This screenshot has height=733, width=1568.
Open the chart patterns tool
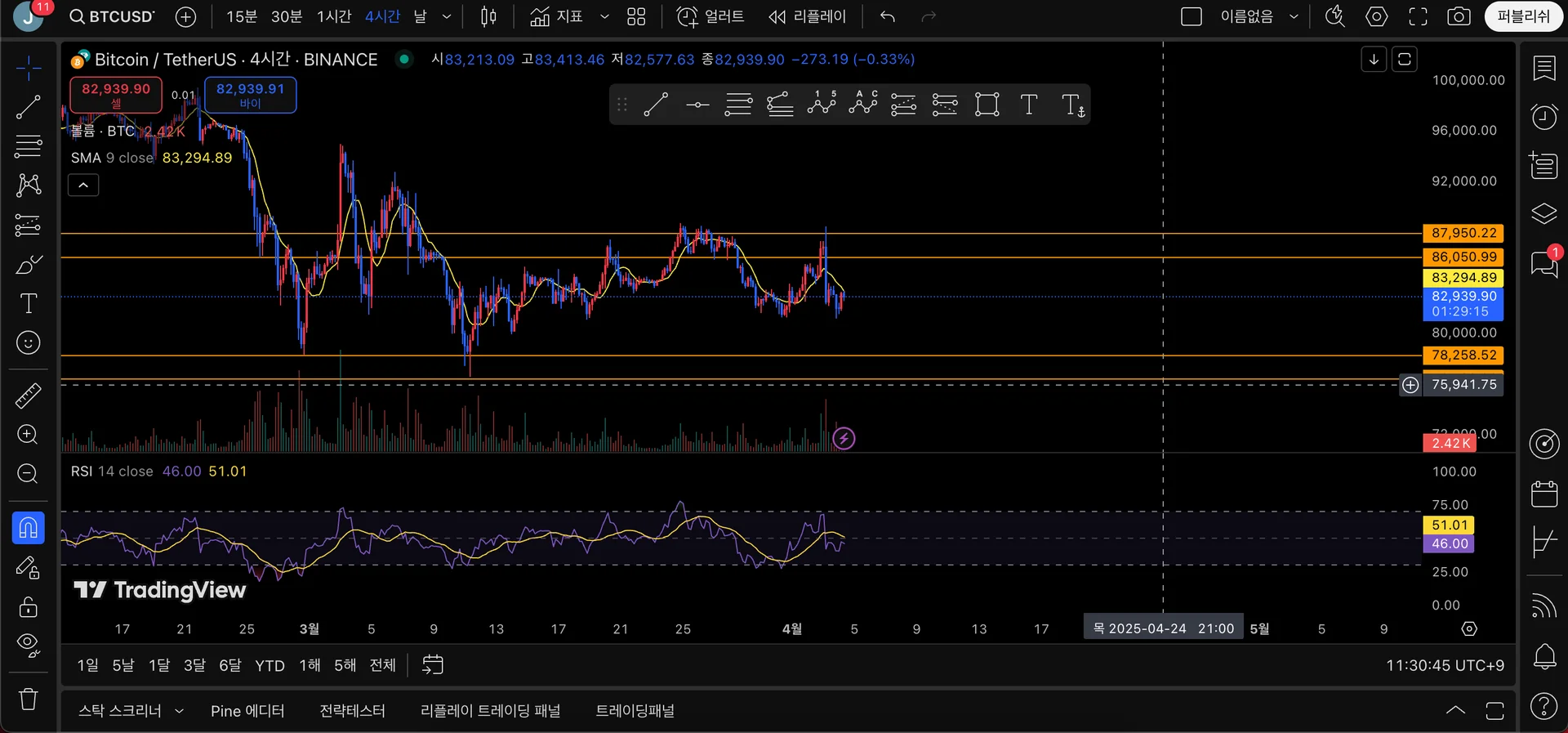(x=29, y=185)
